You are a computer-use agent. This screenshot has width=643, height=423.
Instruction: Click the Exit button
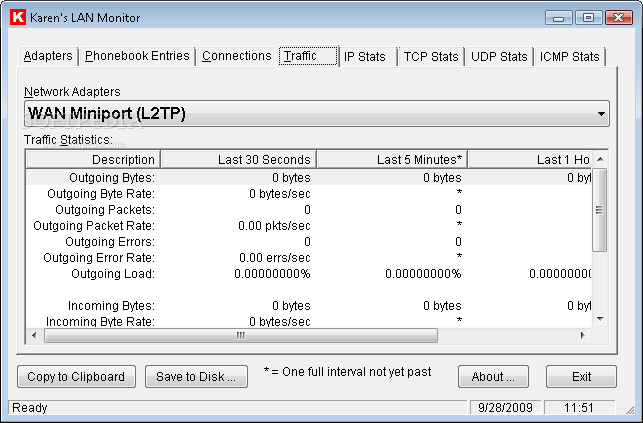tap(581, 377)
